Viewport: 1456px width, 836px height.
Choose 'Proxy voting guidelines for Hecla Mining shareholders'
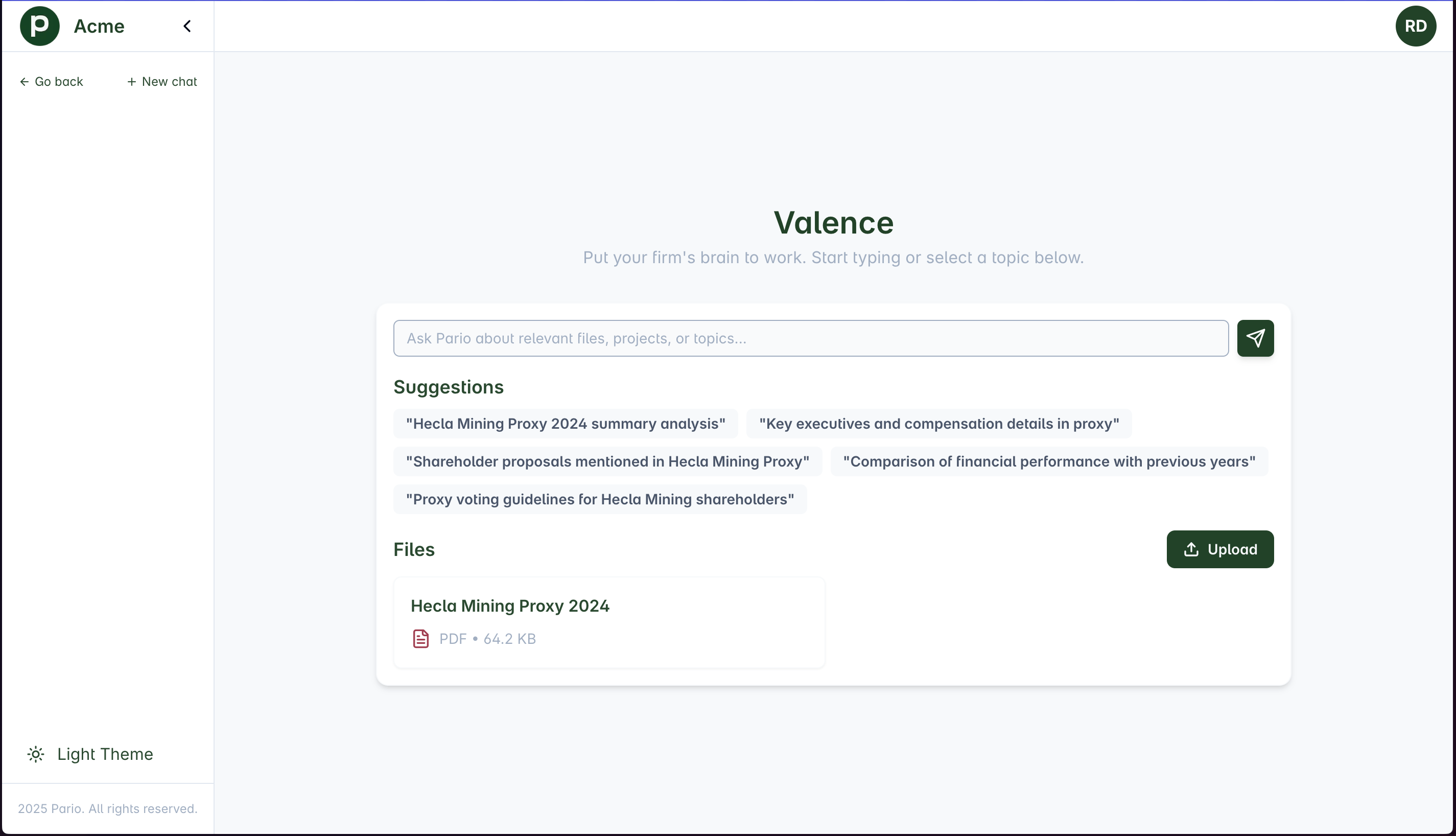click(x=600, y=500)
